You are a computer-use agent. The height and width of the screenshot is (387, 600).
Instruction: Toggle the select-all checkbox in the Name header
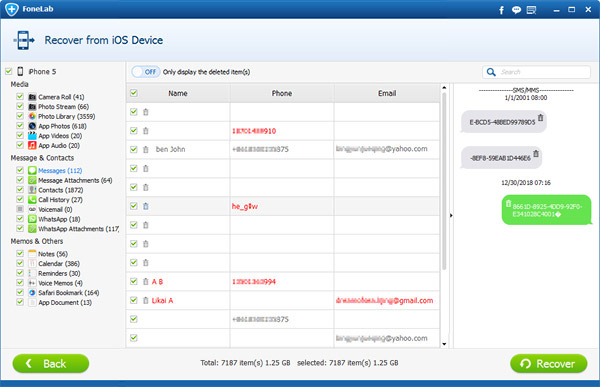pos(134,93)
